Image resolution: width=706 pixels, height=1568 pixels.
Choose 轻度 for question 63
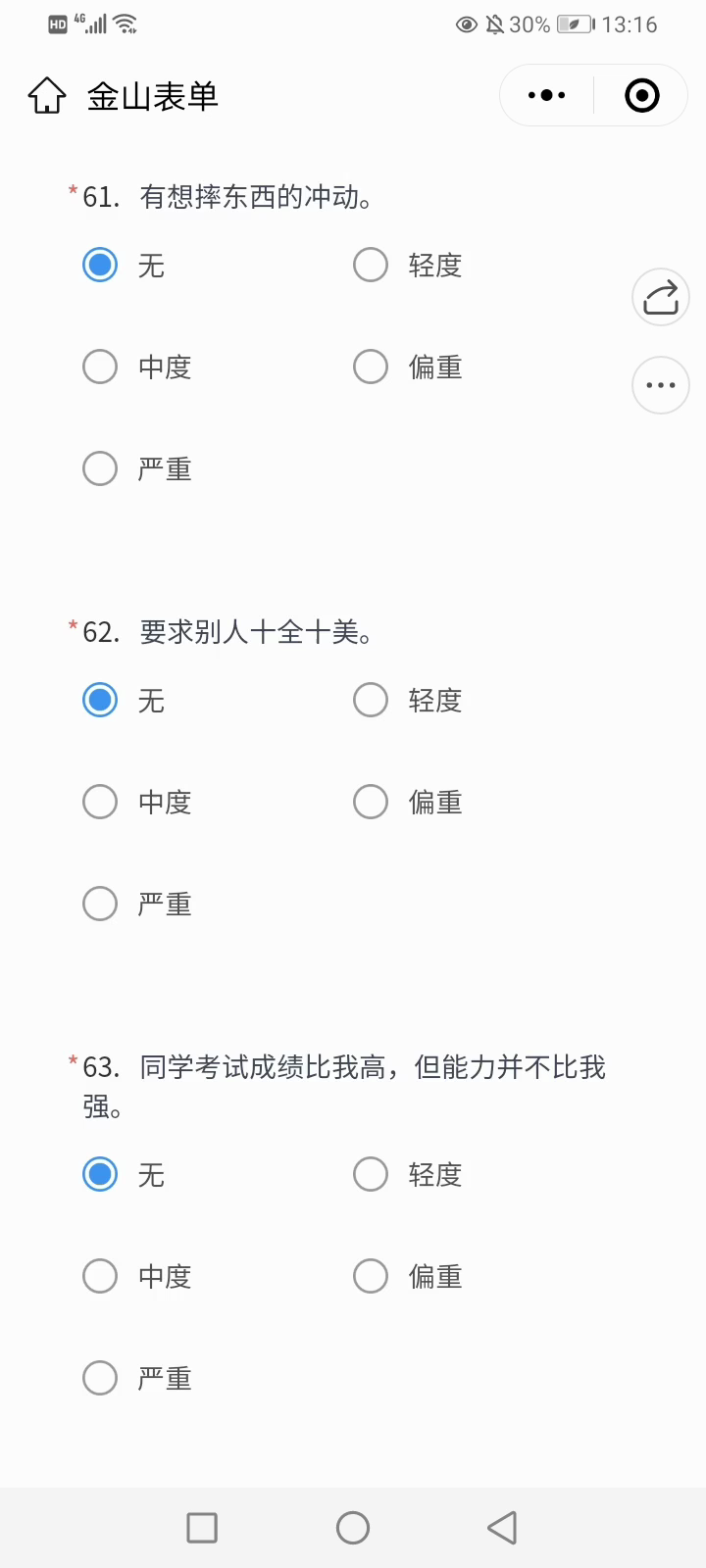pos(371,1174)
